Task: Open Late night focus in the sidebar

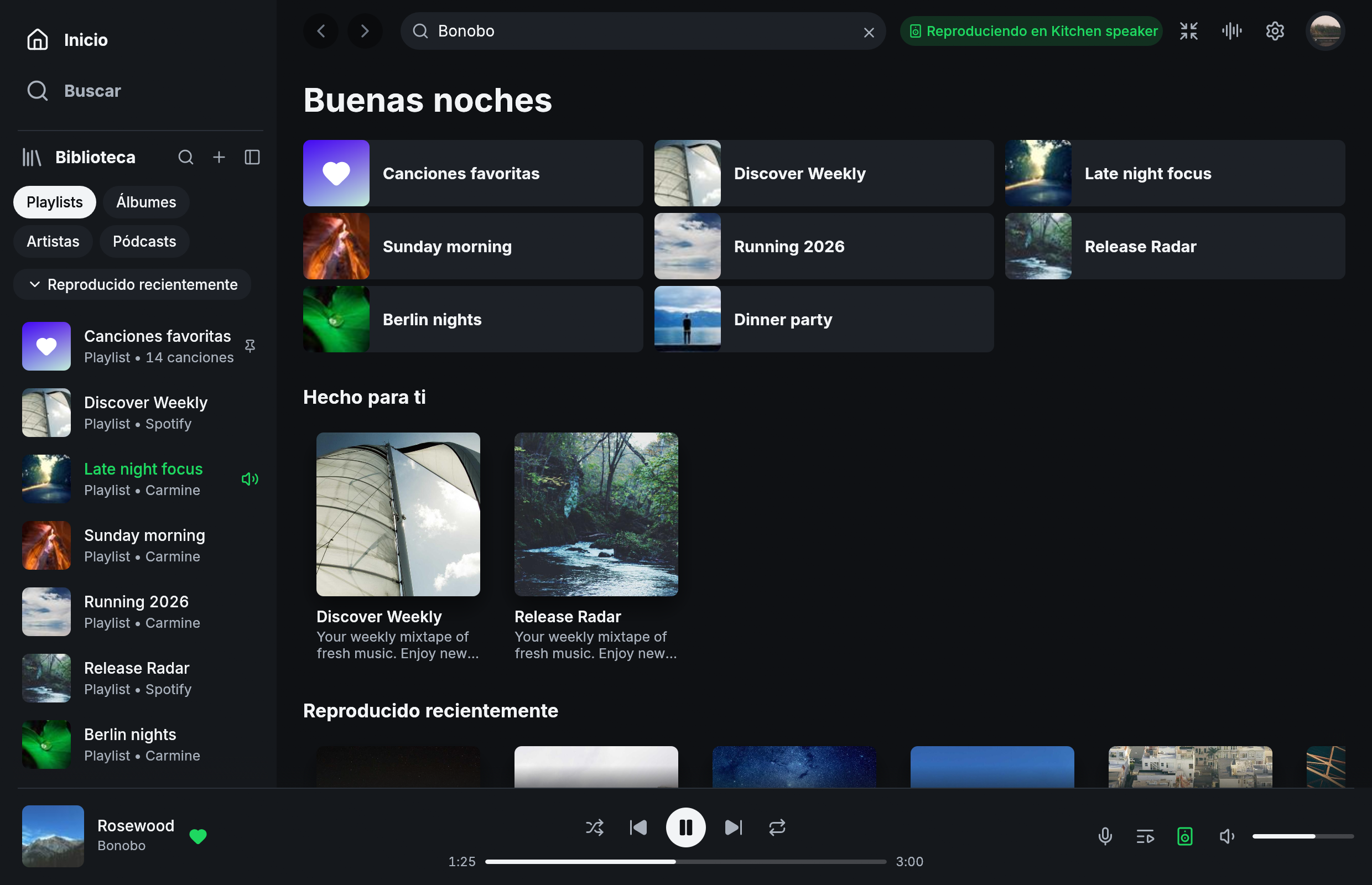Action: coord(138,478)
